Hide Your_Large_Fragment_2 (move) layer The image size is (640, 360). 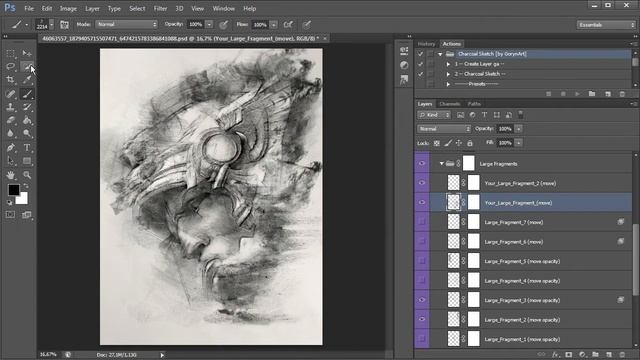422,183
